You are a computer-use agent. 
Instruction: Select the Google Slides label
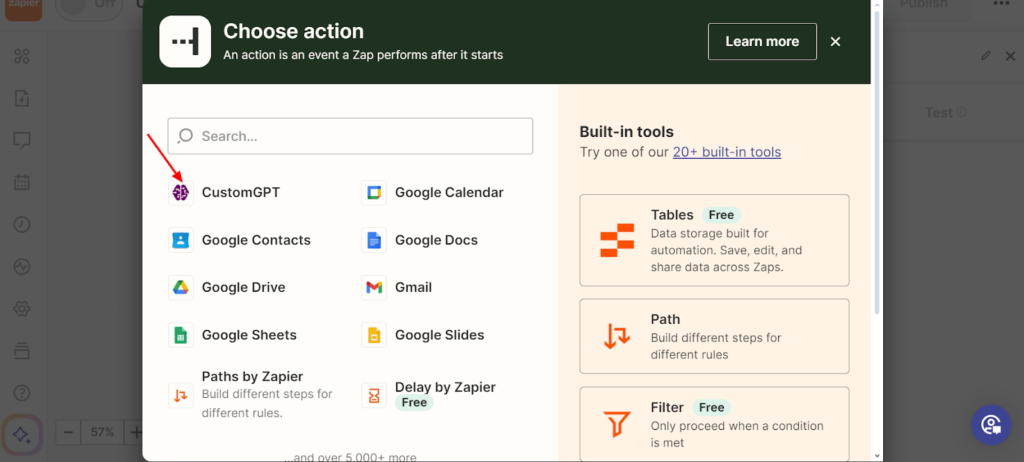pos(440,335)
